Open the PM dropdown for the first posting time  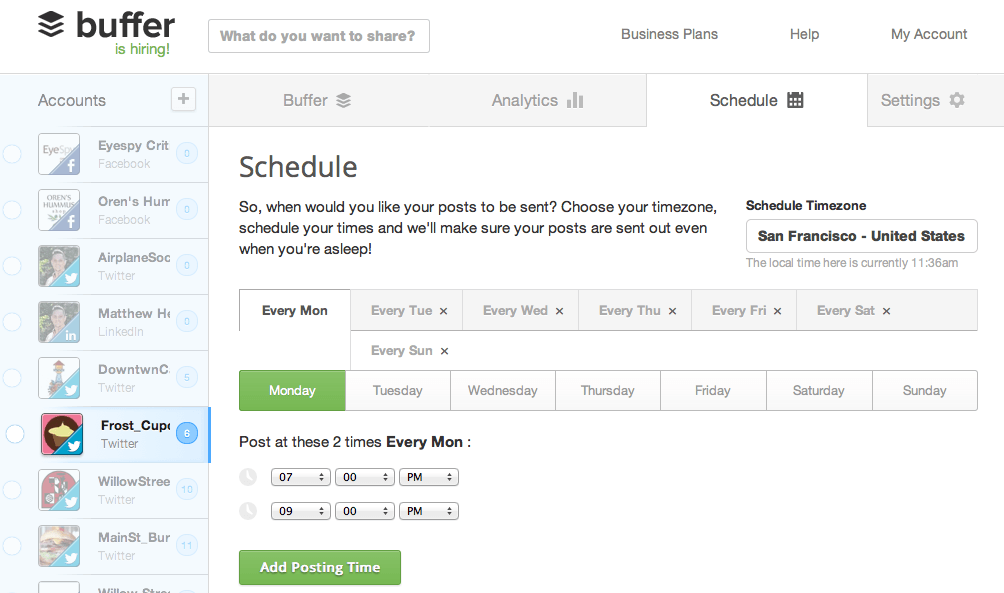[428, 477]
